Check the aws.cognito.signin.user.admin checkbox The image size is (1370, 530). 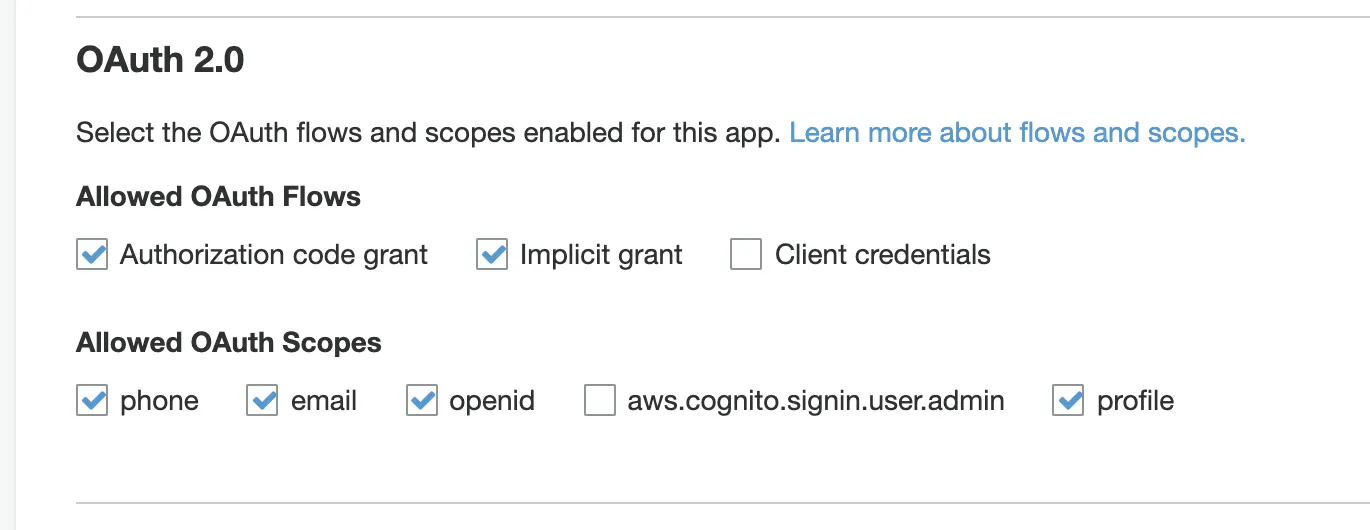pyautogui.click(x=600, y=401)
